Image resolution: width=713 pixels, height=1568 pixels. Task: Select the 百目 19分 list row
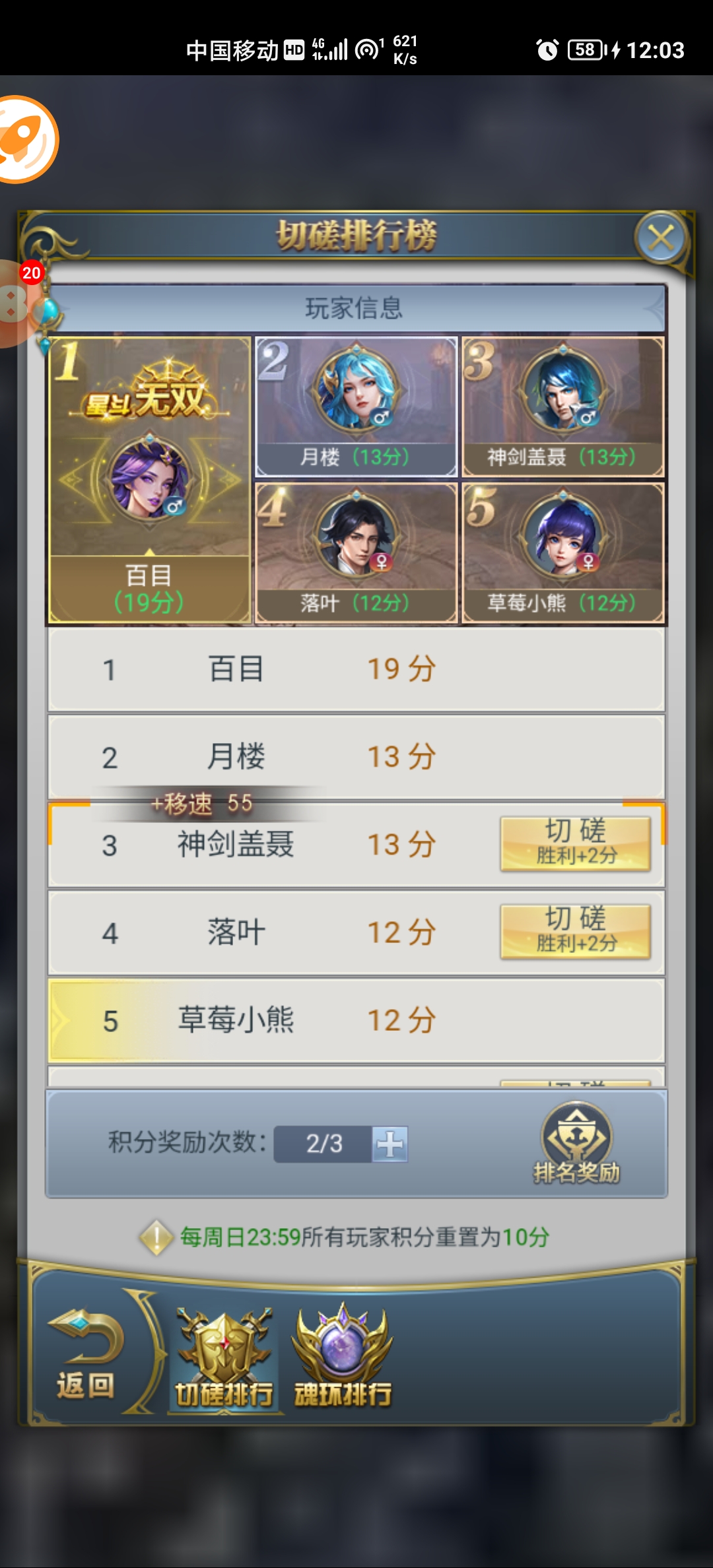356,669
